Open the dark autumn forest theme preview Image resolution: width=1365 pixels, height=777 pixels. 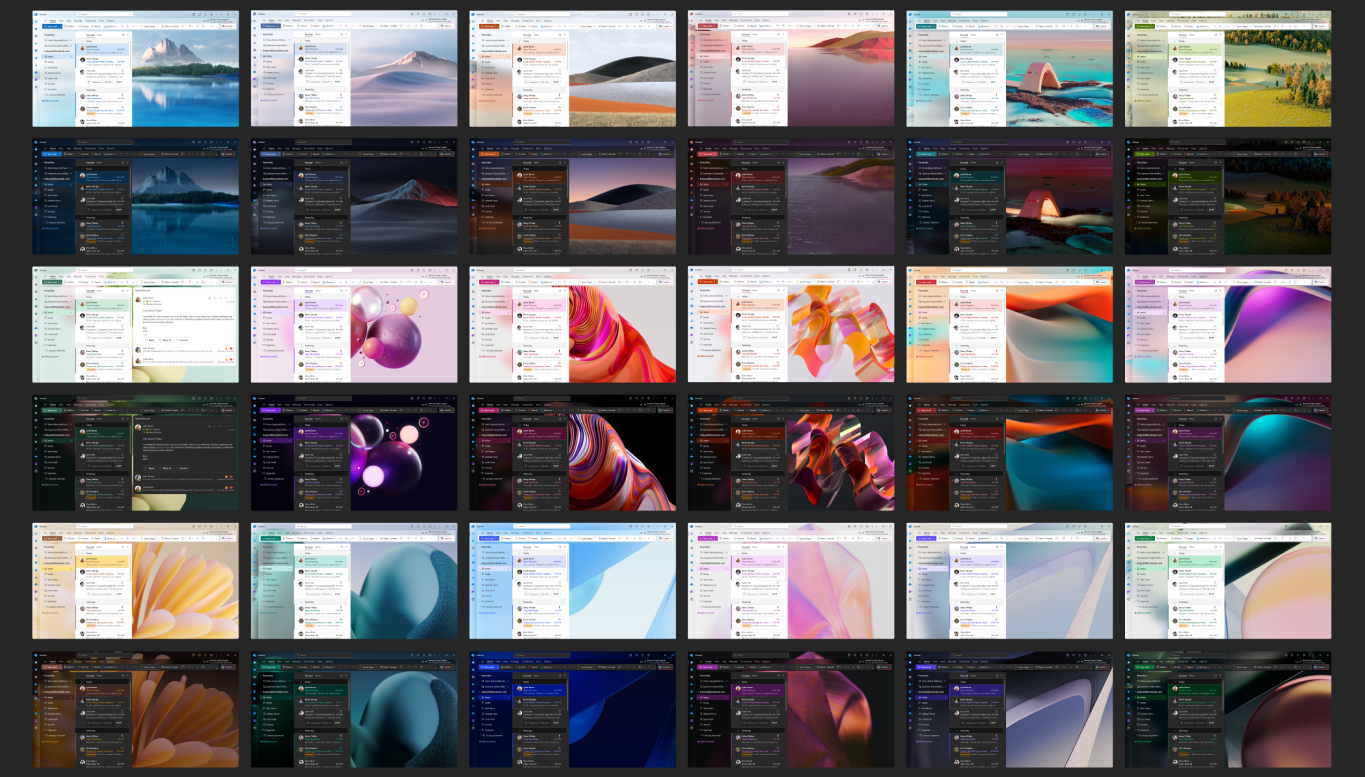point(1228,197)
